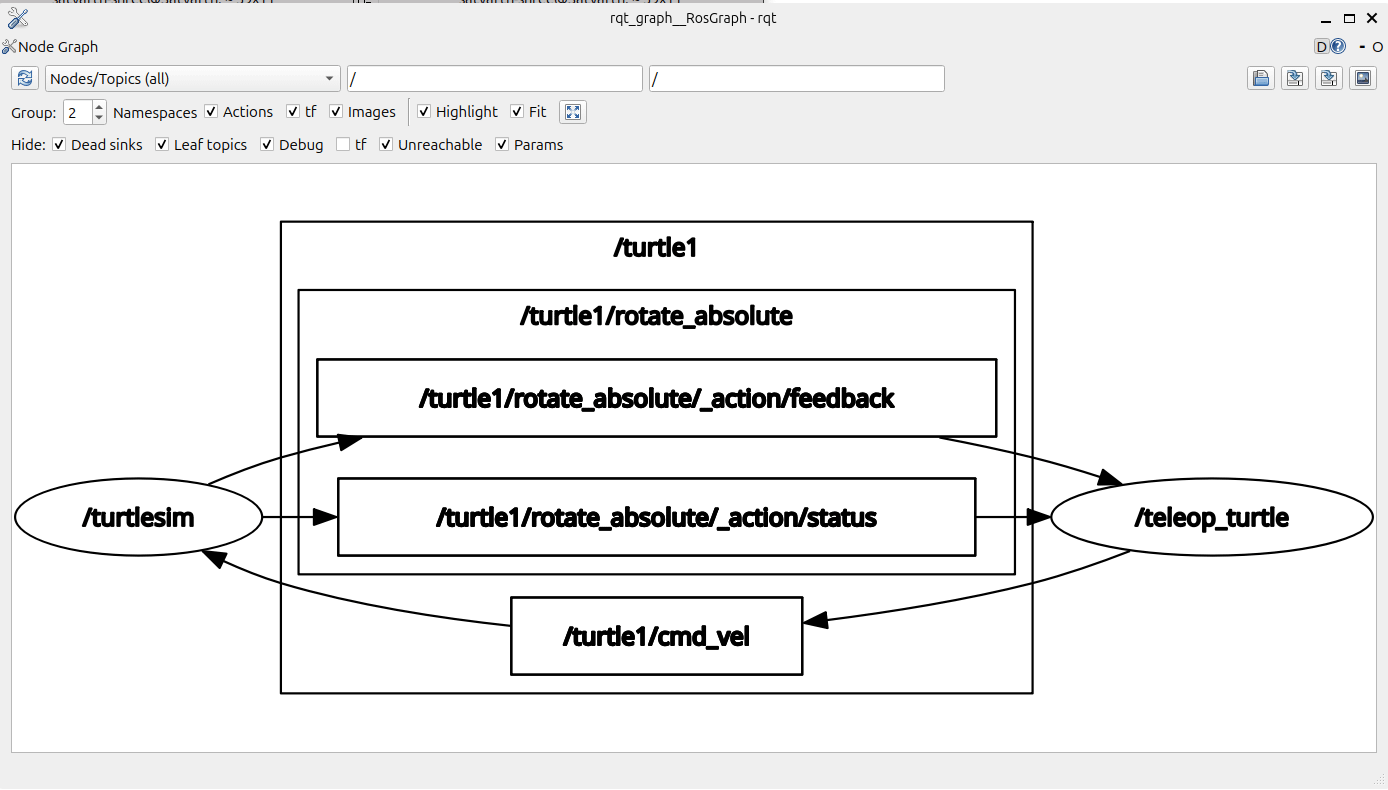Click the Node Graph title label
The image size is (1388, 790).
58,47
